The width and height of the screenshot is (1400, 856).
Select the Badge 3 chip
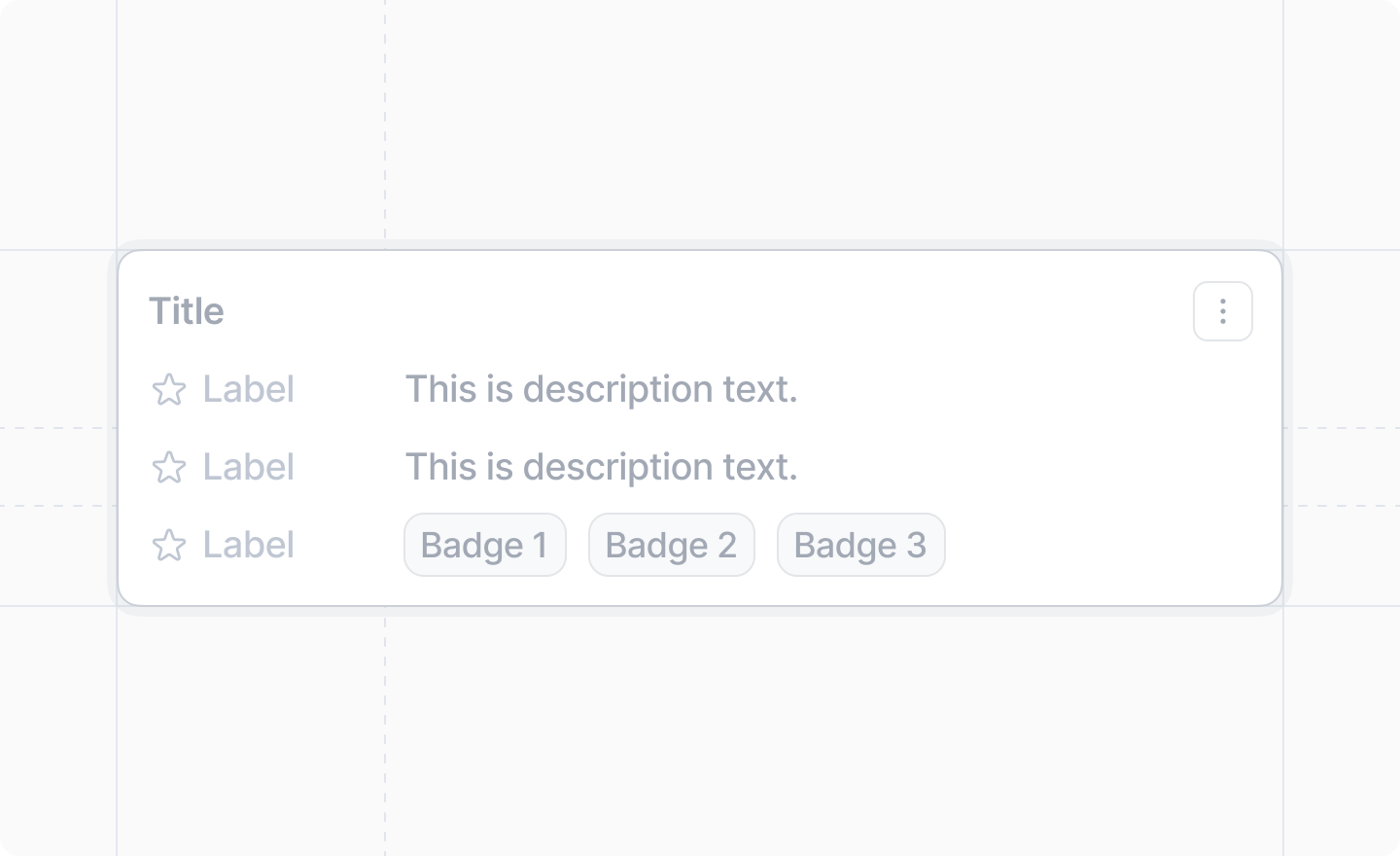(x=860, y=545)
